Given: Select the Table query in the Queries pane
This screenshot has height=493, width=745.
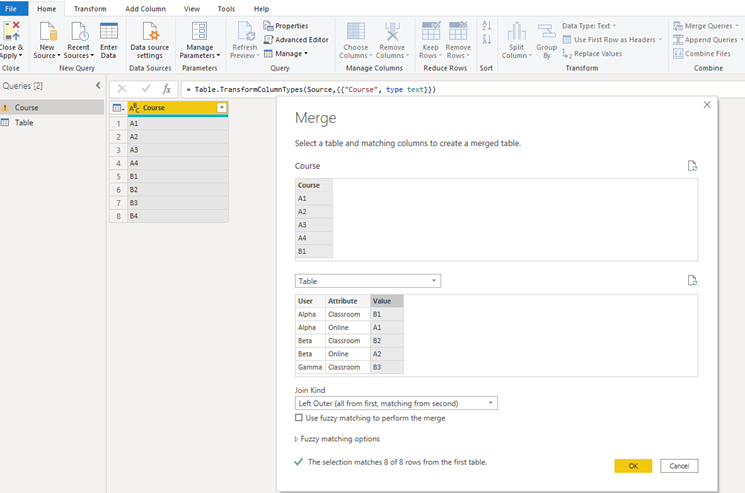Looking at the screenshot, I should point(52,123).
